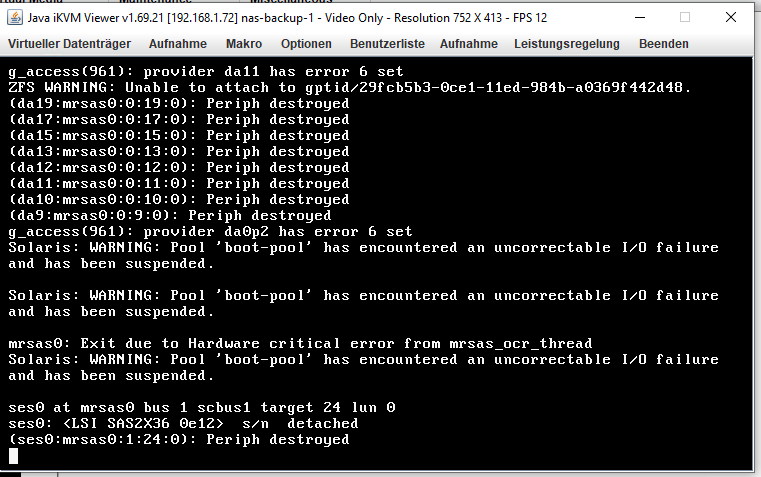Screen dimensions: 761x477
Task: Open the Aufnahme menu next to Benutzerliste
Action: pyautogui.click(x=469, y=44)
